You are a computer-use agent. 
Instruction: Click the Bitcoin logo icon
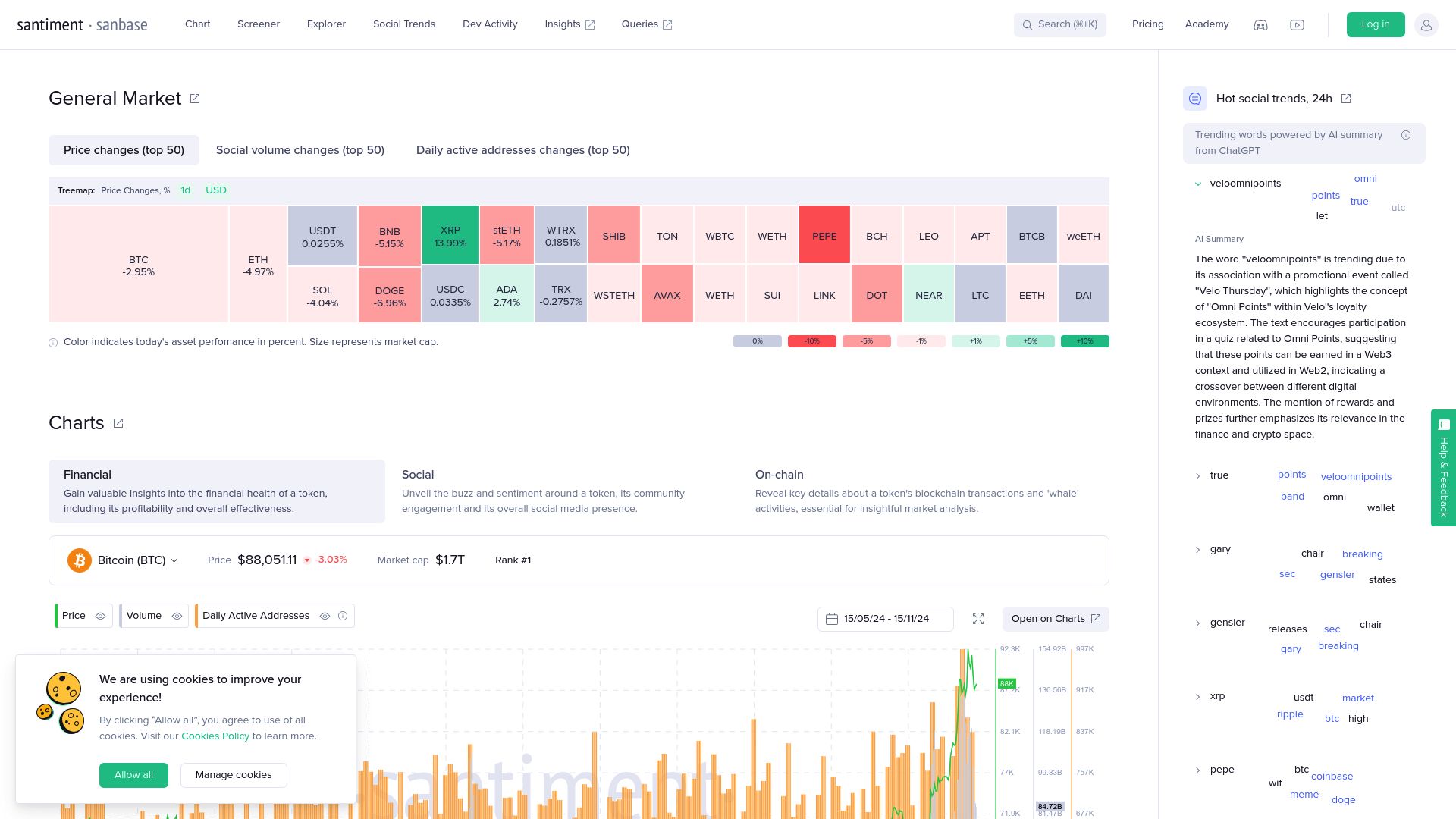coord(80,560)
